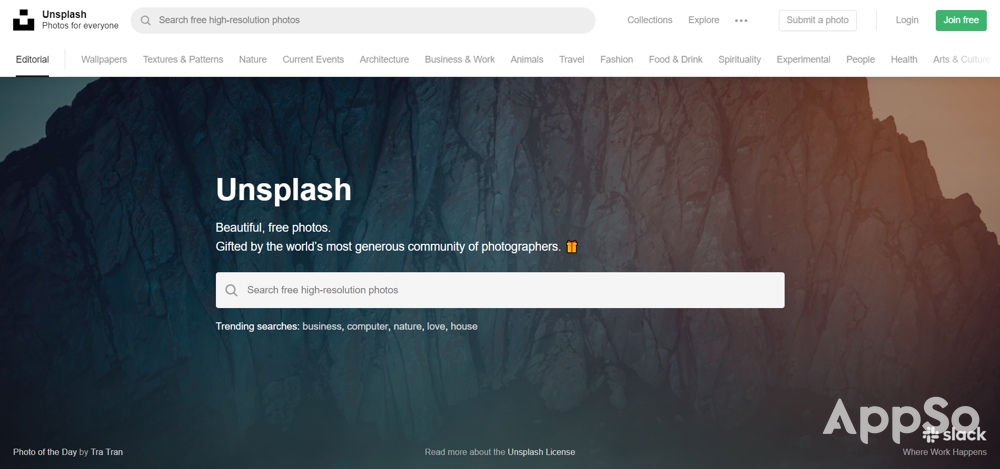This screenshot has height=469, width=1000.
Task: Open the Collections page
Action: (649, 20)
